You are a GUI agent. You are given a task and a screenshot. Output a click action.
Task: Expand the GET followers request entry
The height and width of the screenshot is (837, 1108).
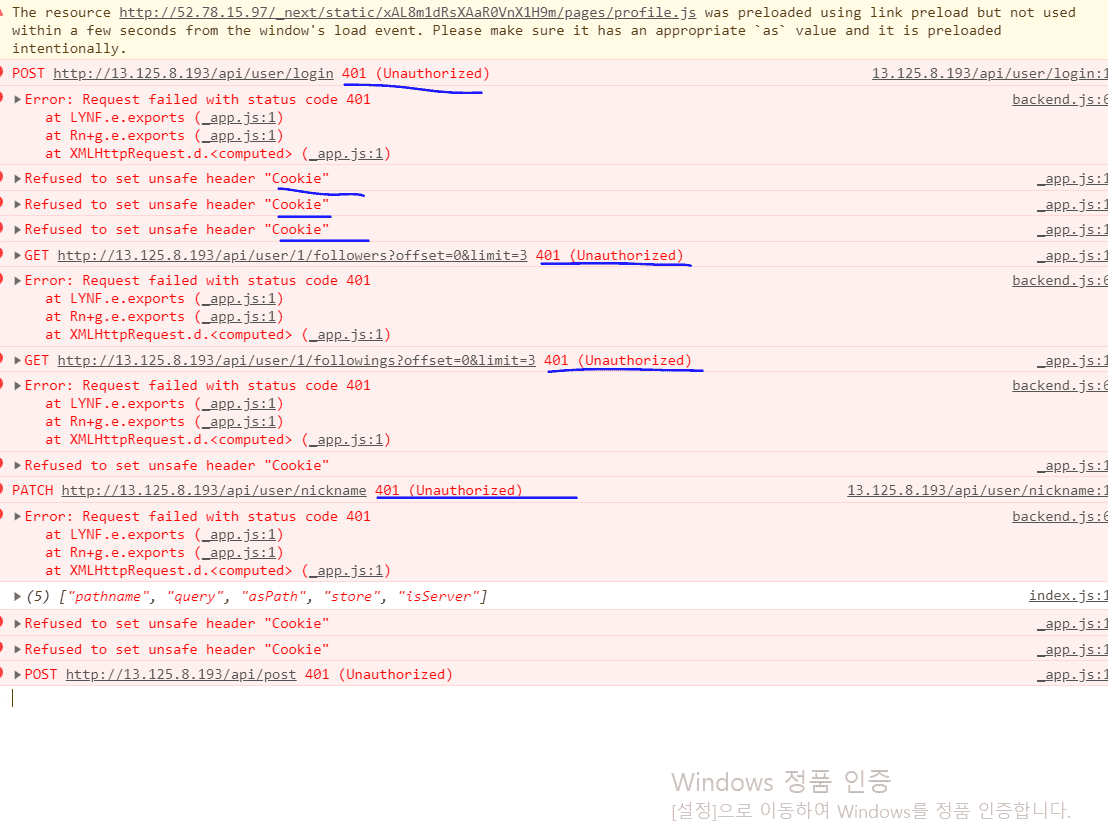[18, 255]
